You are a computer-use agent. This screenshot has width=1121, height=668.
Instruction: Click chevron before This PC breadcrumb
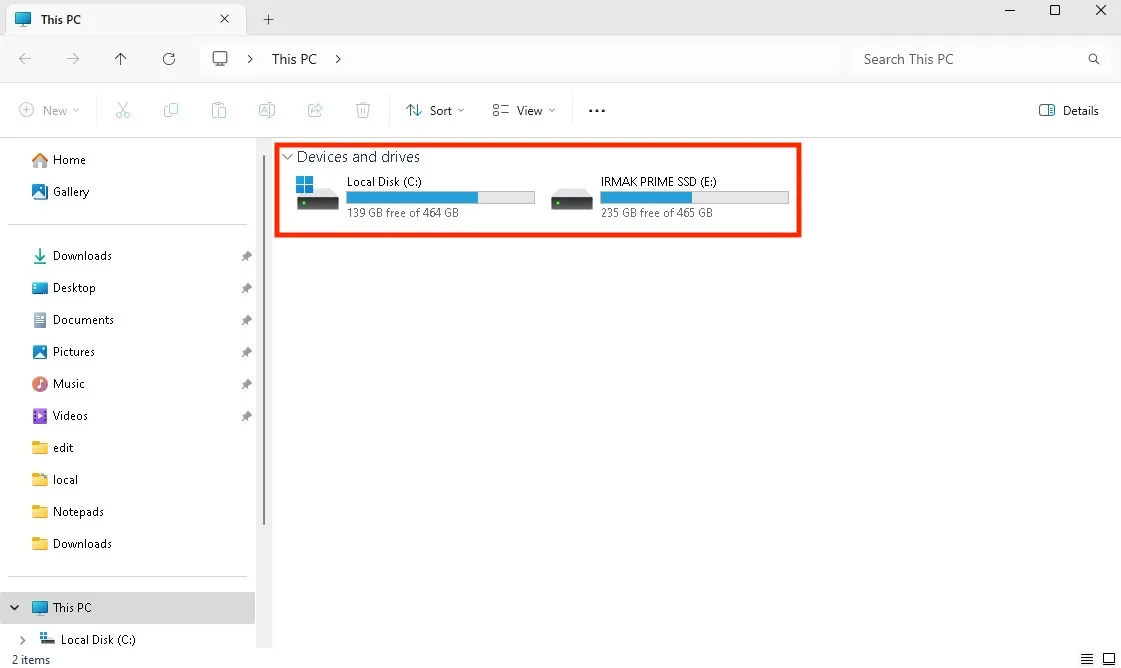(x=250, y=59)
